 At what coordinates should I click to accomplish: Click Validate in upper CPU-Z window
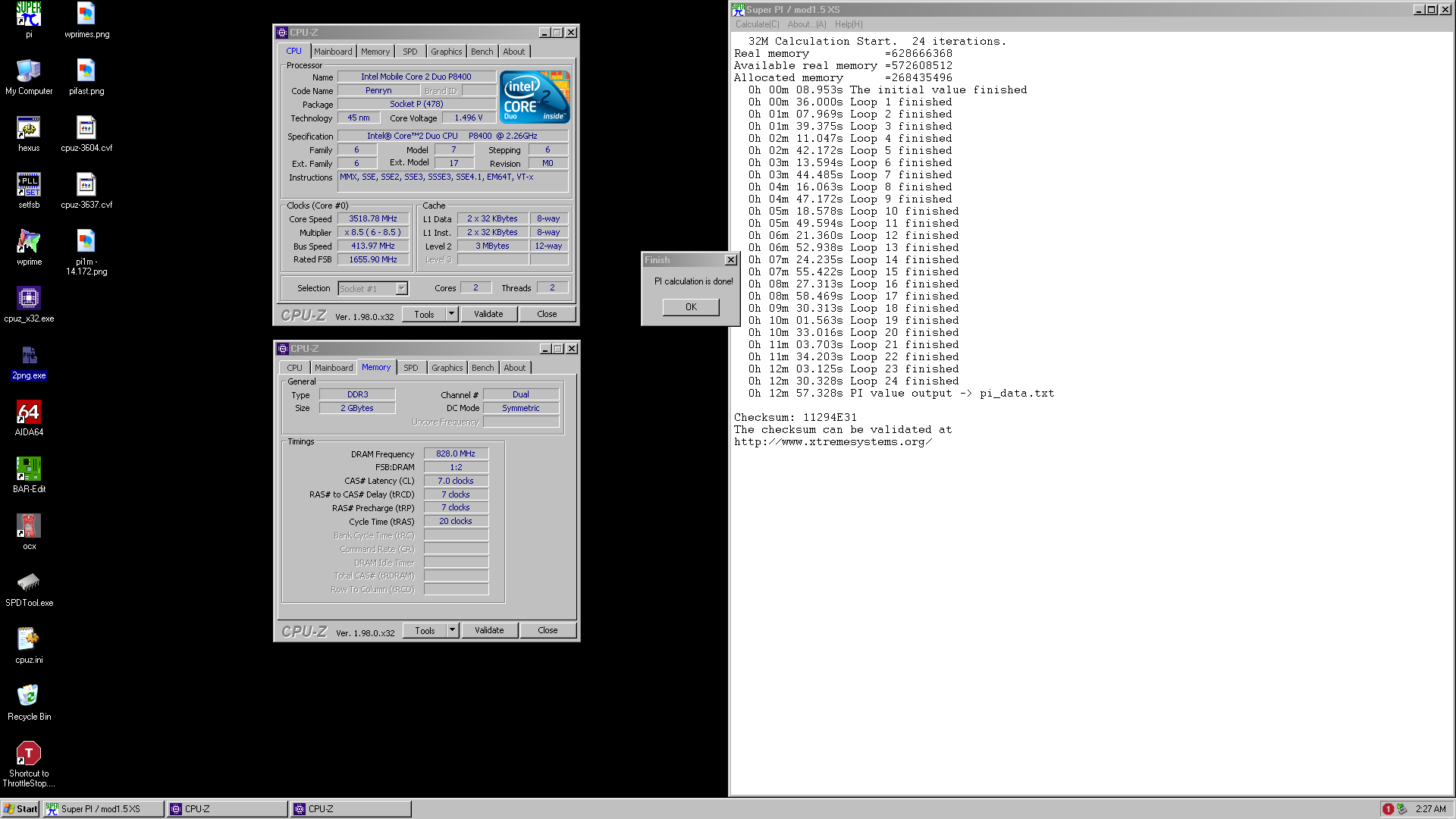coord(488,314)
